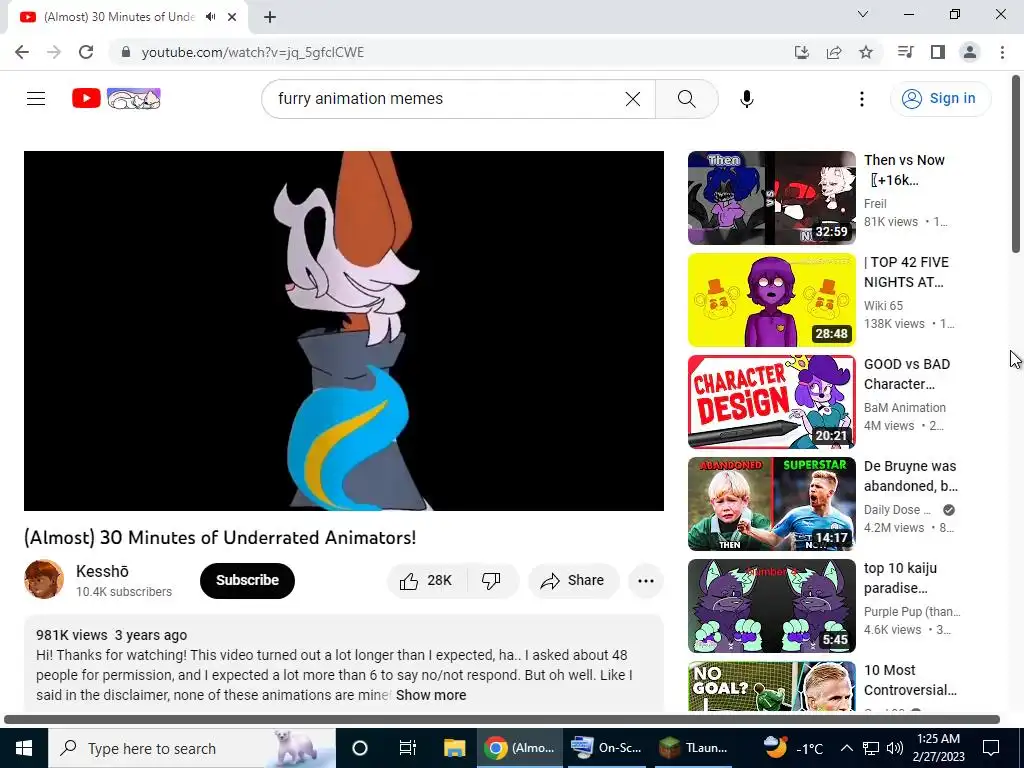Toggle the Chrome side panel

point(938,52)
